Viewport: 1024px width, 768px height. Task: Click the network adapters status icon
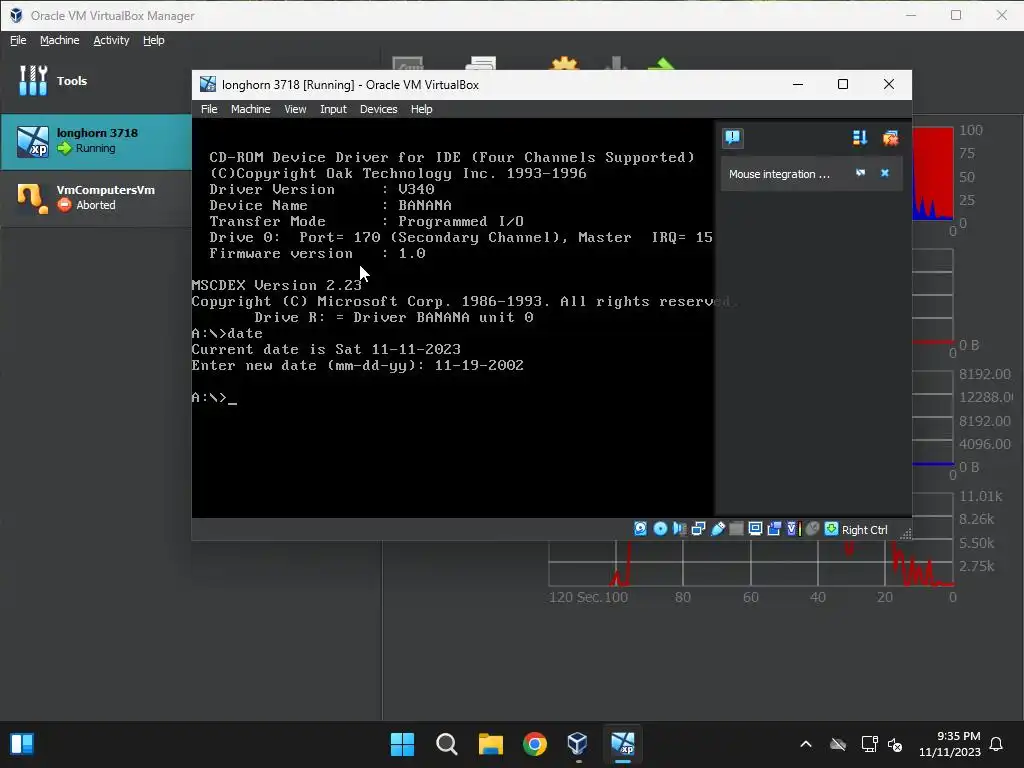point(698,528)
